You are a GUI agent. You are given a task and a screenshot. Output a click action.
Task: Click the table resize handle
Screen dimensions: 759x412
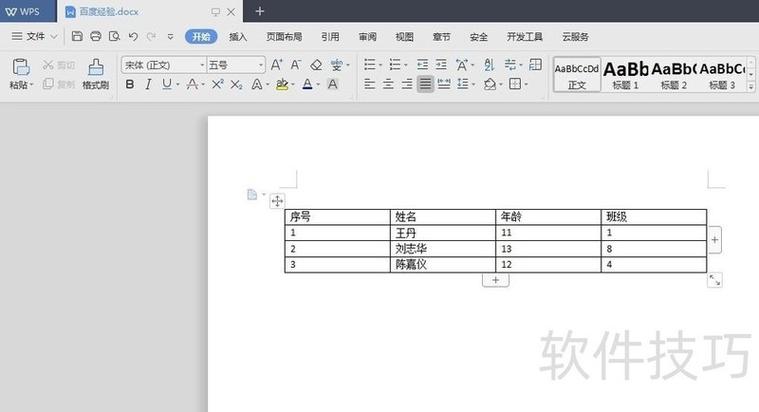pos(714,280)
